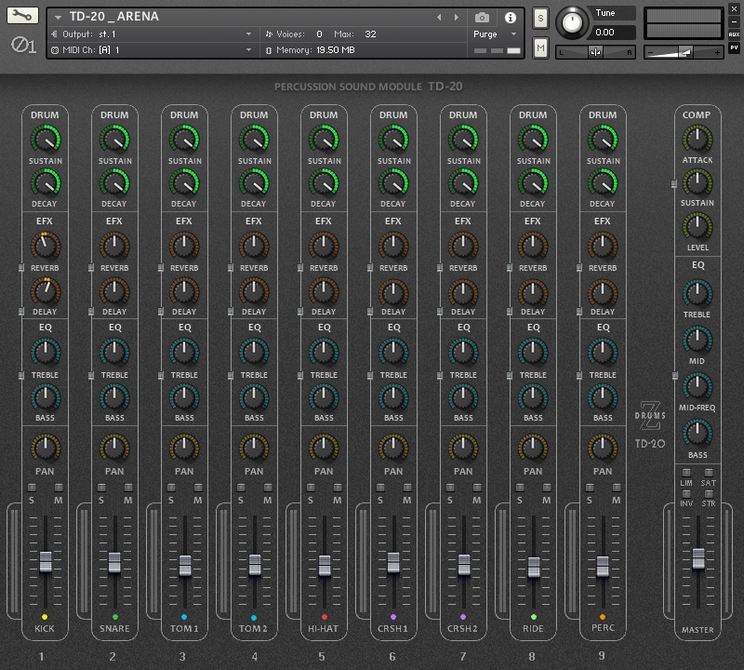
Task: Mute the PERC channel
Action: coord(617,488)
